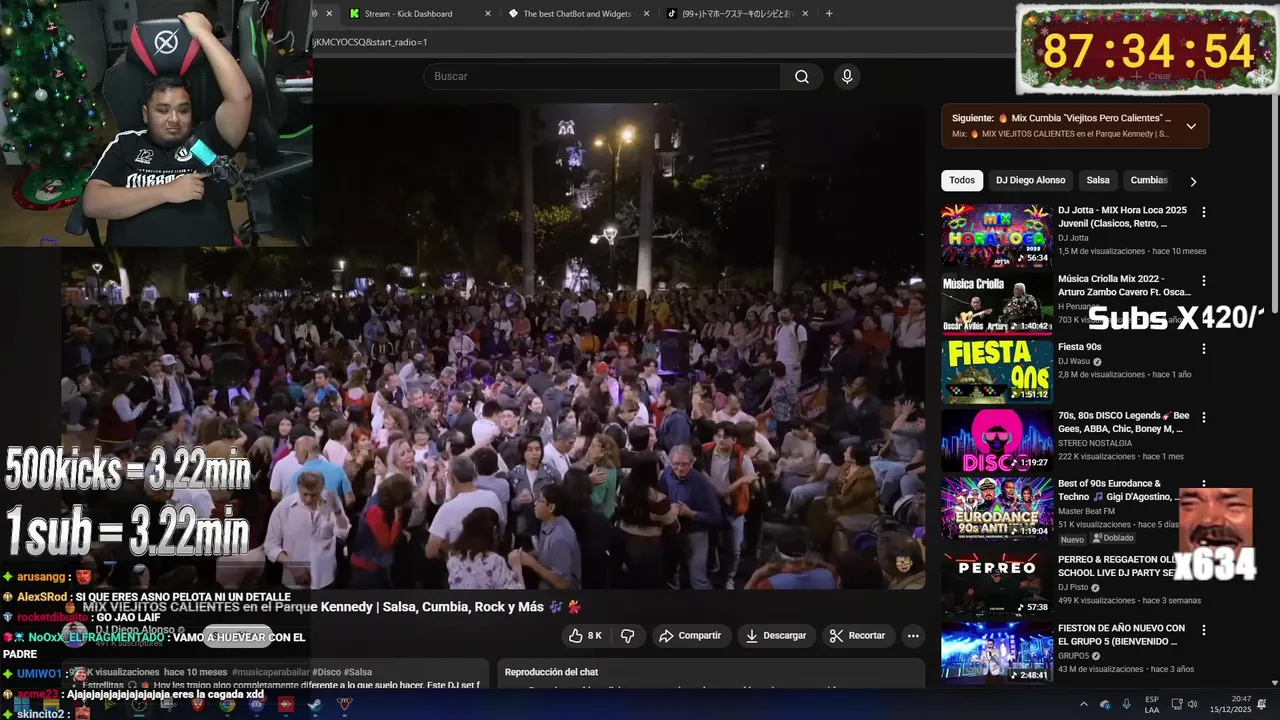
Task: Select the DJ Diego Alonso filter chip
Action: click(x=1030, y=180)
